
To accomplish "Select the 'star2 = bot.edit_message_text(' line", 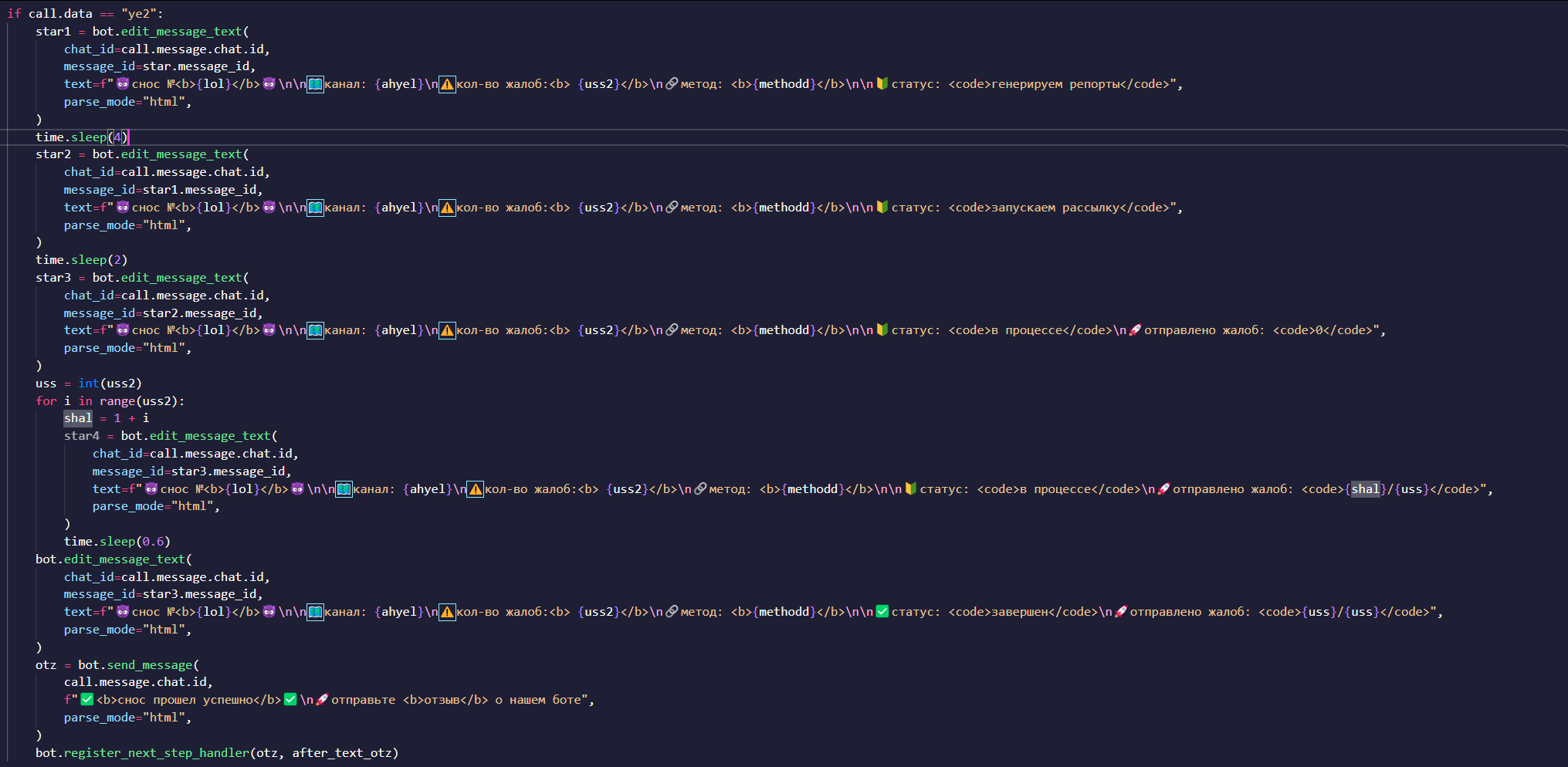I will point(142,154).
